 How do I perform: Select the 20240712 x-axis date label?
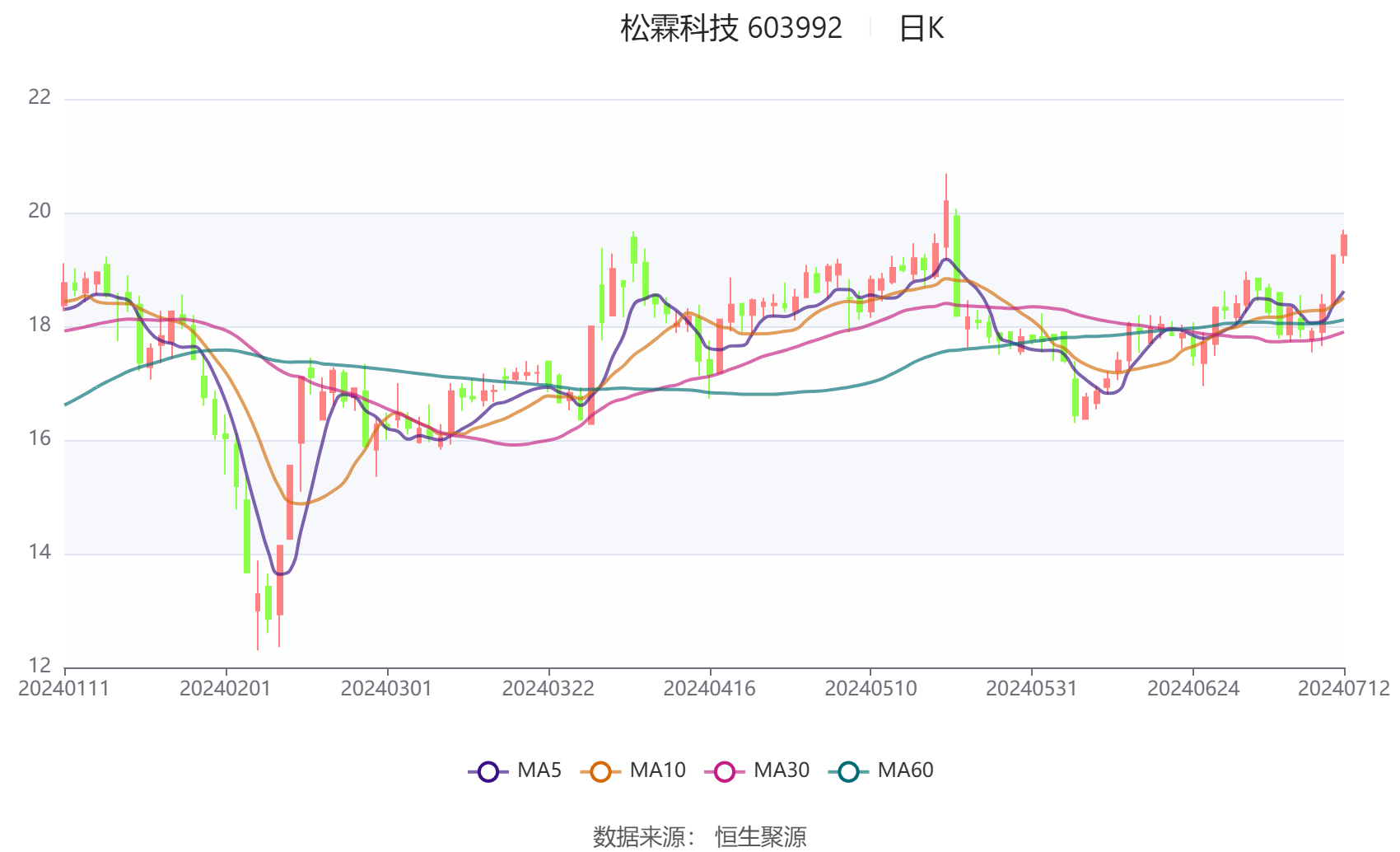click(x=1344, y=689)
